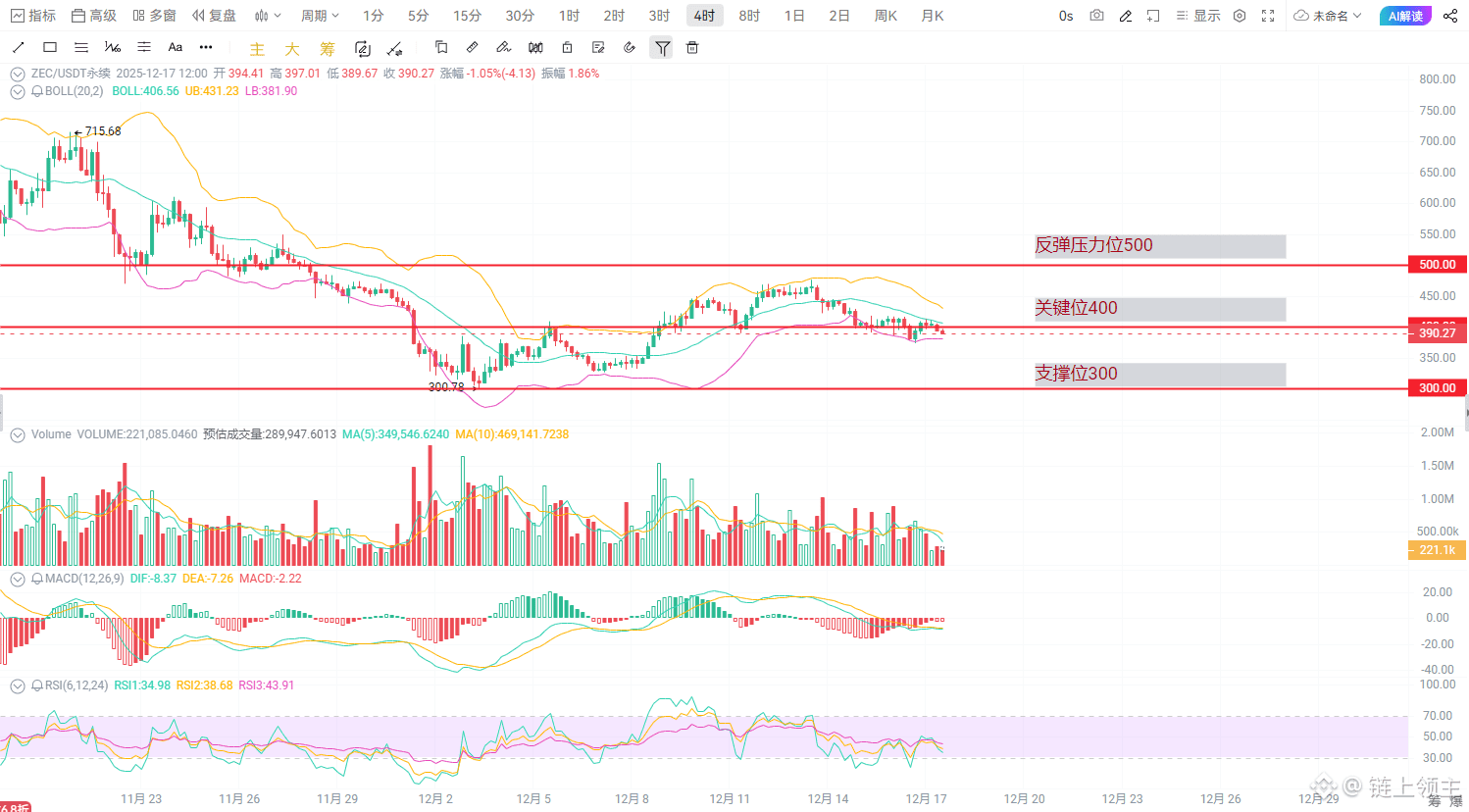
Task: Open the share icon at top right
Action: coord(1450,16)
